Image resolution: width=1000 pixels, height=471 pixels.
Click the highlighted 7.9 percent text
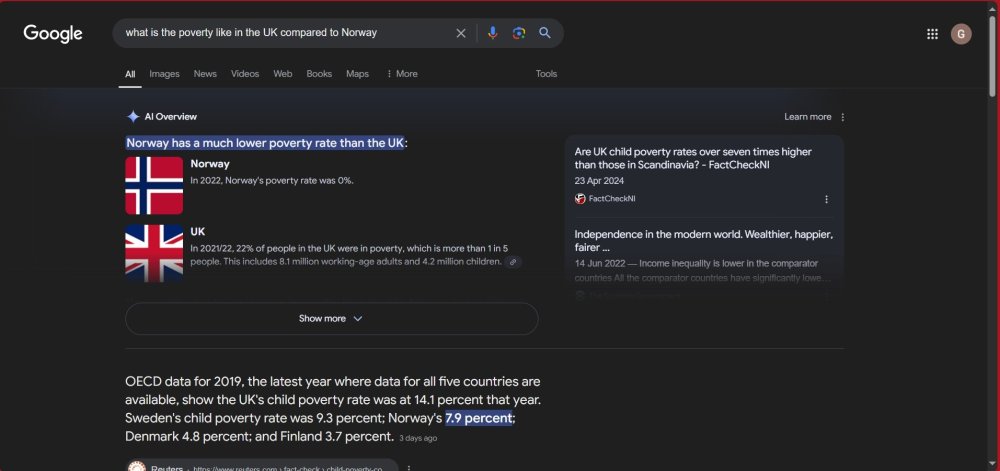pyautogui.click(x=479, y=418)
